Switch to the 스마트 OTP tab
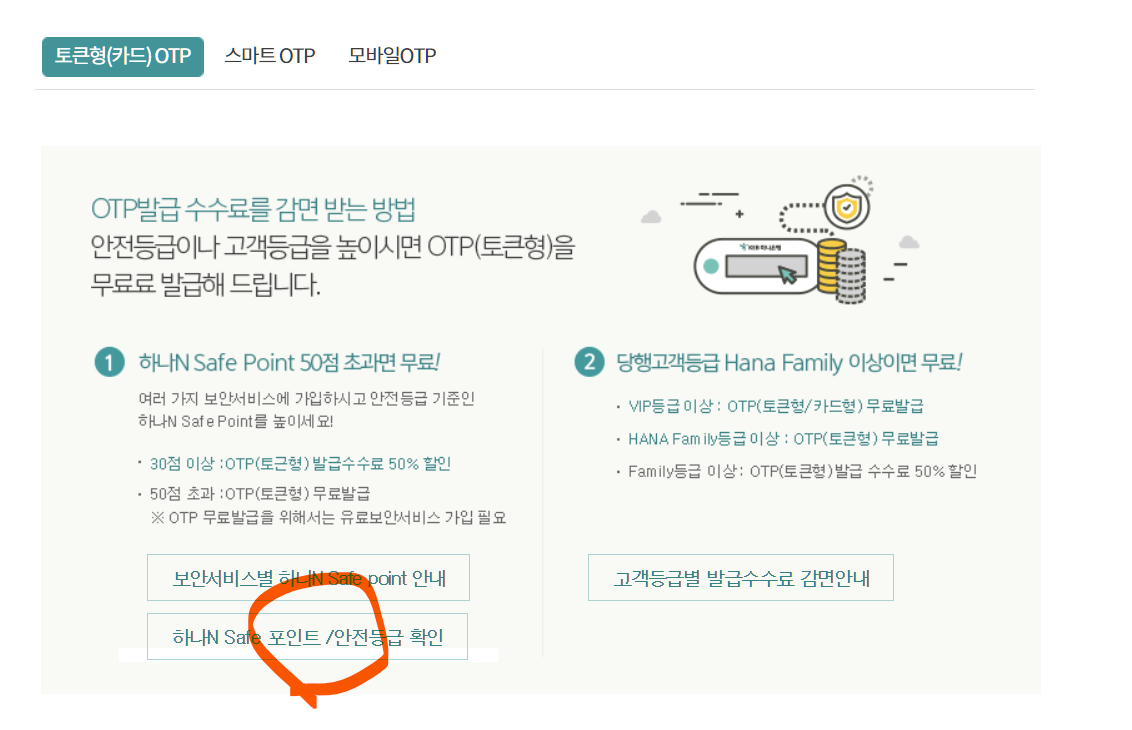 (270, 56)
